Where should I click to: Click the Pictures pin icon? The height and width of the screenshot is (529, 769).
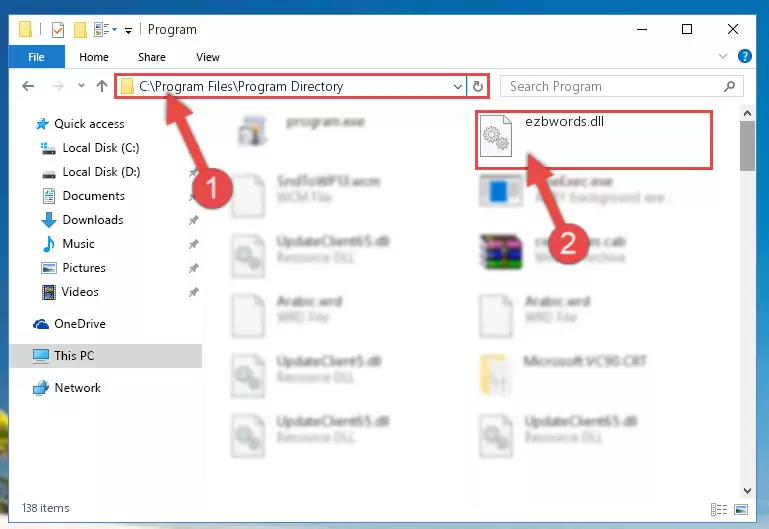point(194,268)
